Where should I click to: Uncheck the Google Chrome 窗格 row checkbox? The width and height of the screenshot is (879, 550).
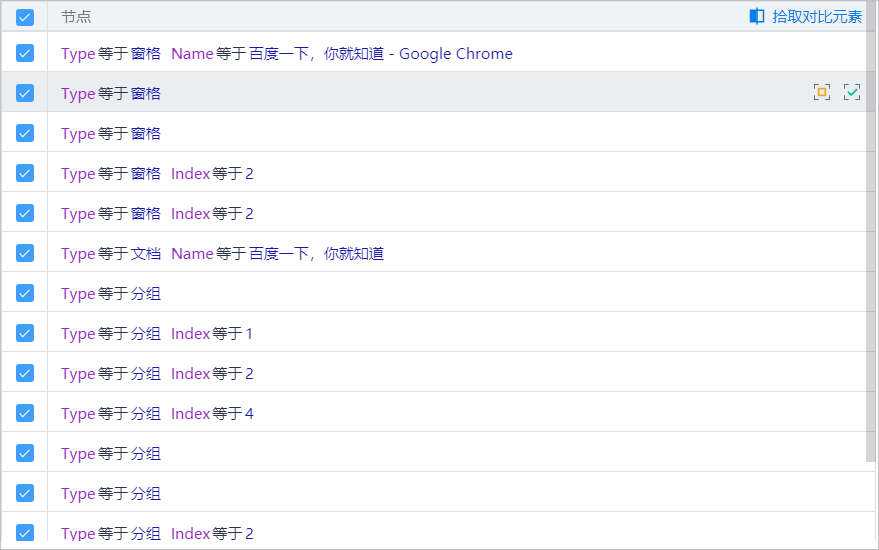[25, 53]
